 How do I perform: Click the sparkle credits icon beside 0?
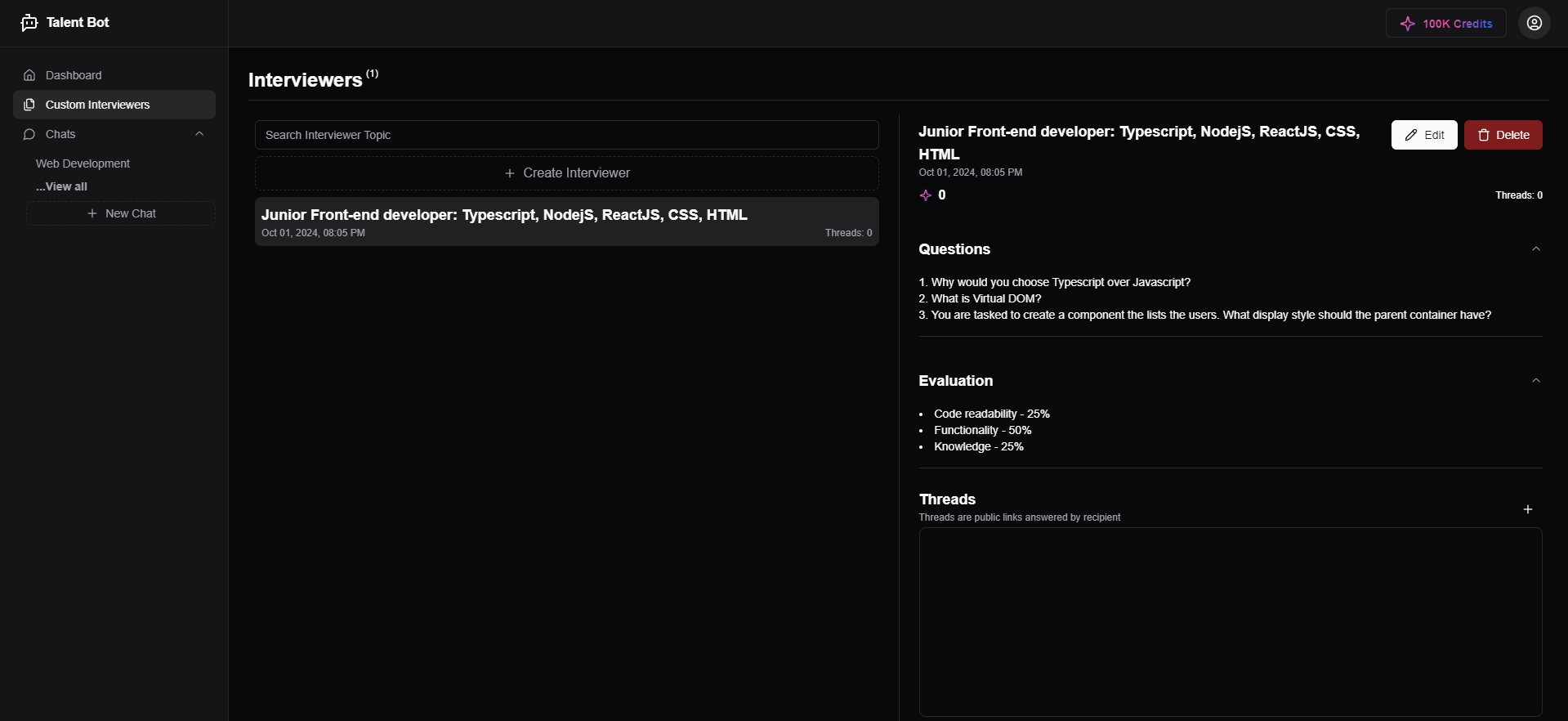tap(925, 195)
